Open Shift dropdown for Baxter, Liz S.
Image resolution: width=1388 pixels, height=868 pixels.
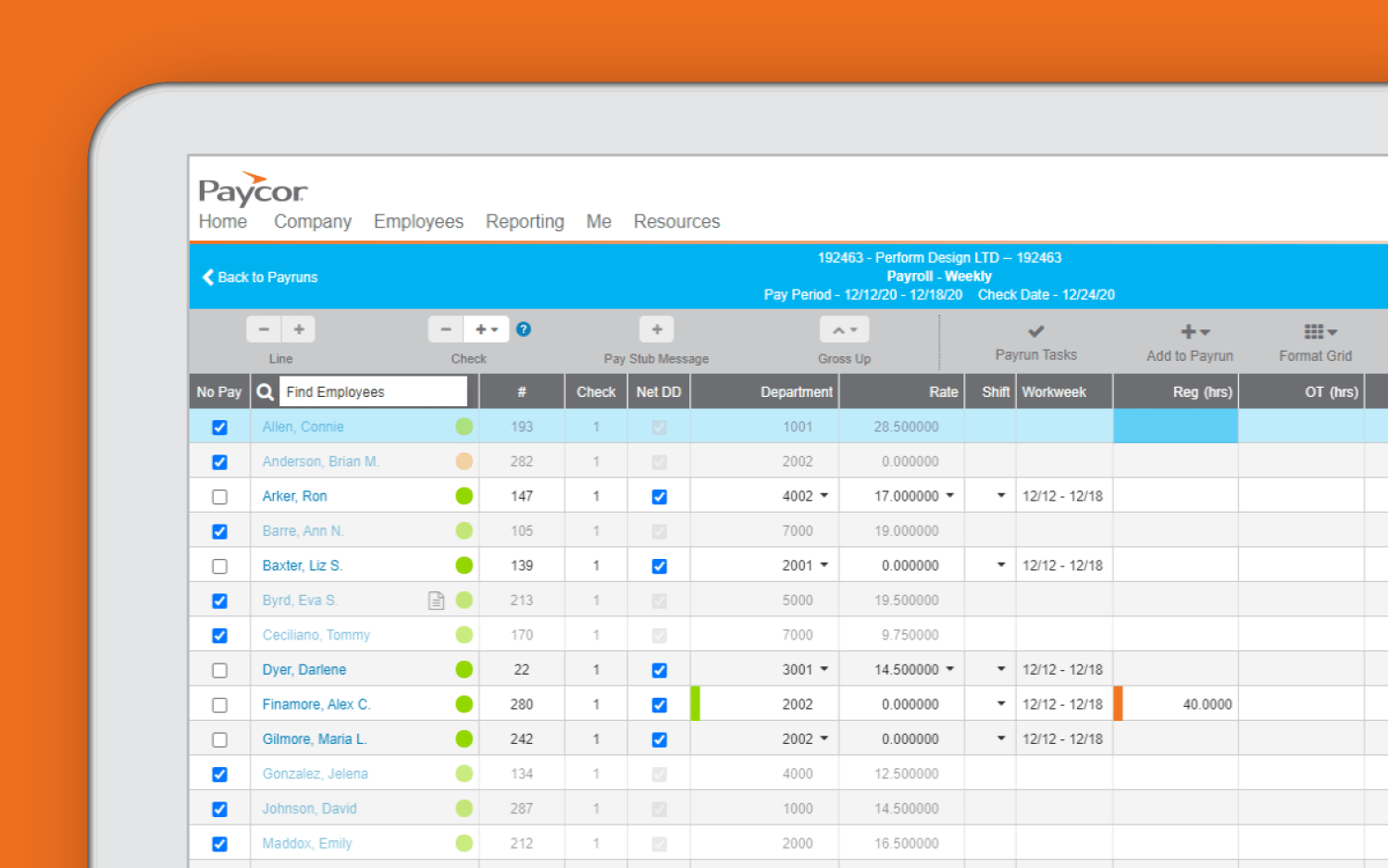[x=1001, y=565]
